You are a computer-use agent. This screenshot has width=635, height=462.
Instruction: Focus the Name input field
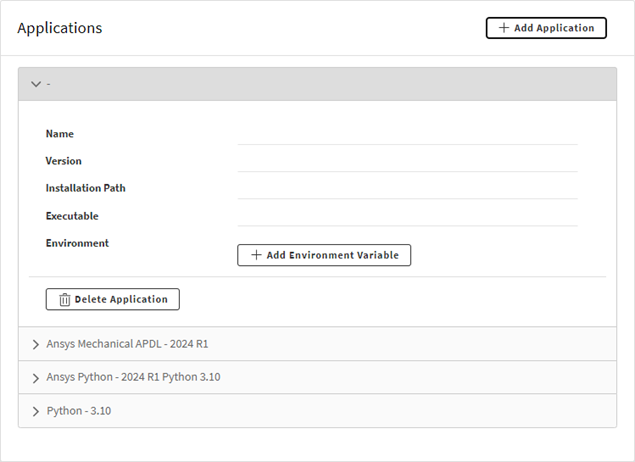click(407, 135)
